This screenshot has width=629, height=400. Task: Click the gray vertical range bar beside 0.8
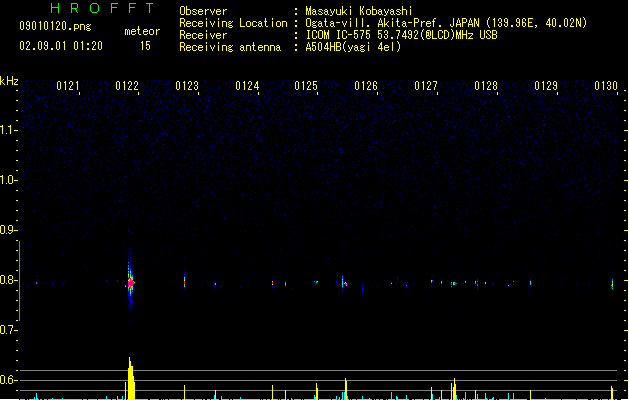click(x=19, y=281)
